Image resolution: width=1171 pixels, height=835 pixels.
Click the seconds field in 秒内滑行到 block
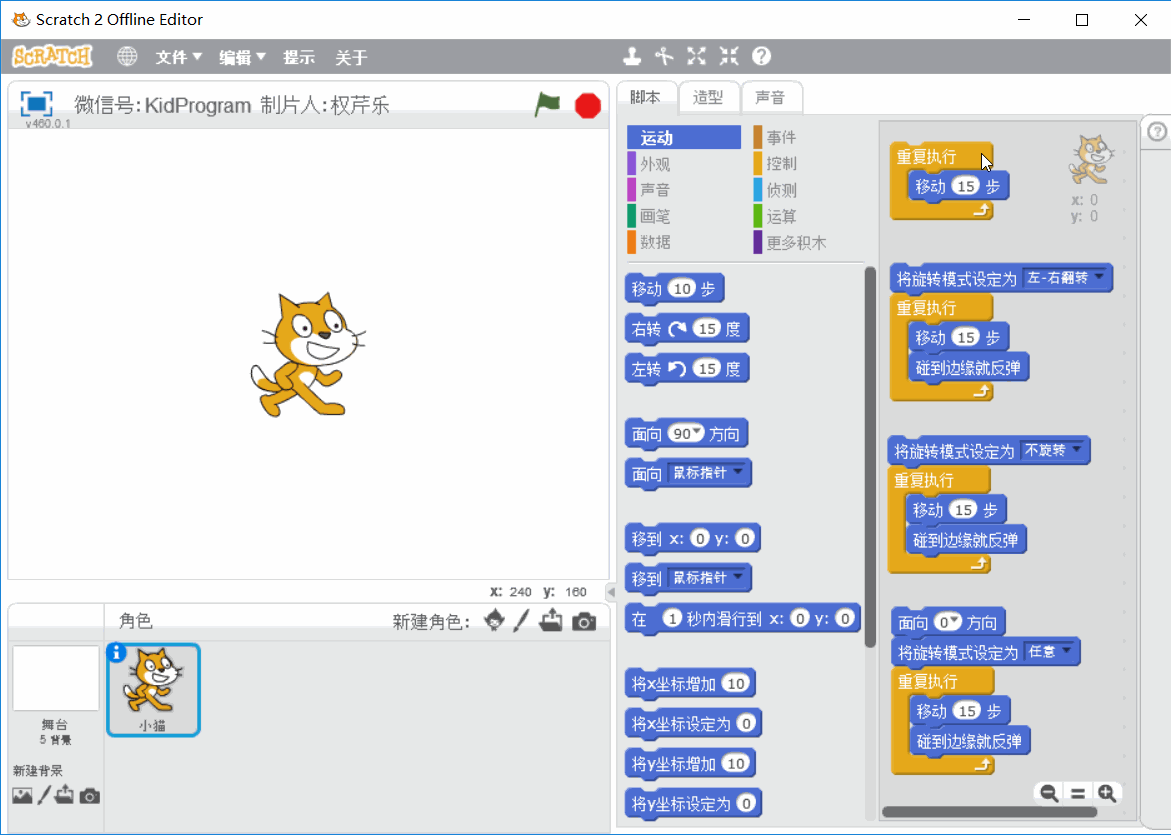tap(672, 618)
